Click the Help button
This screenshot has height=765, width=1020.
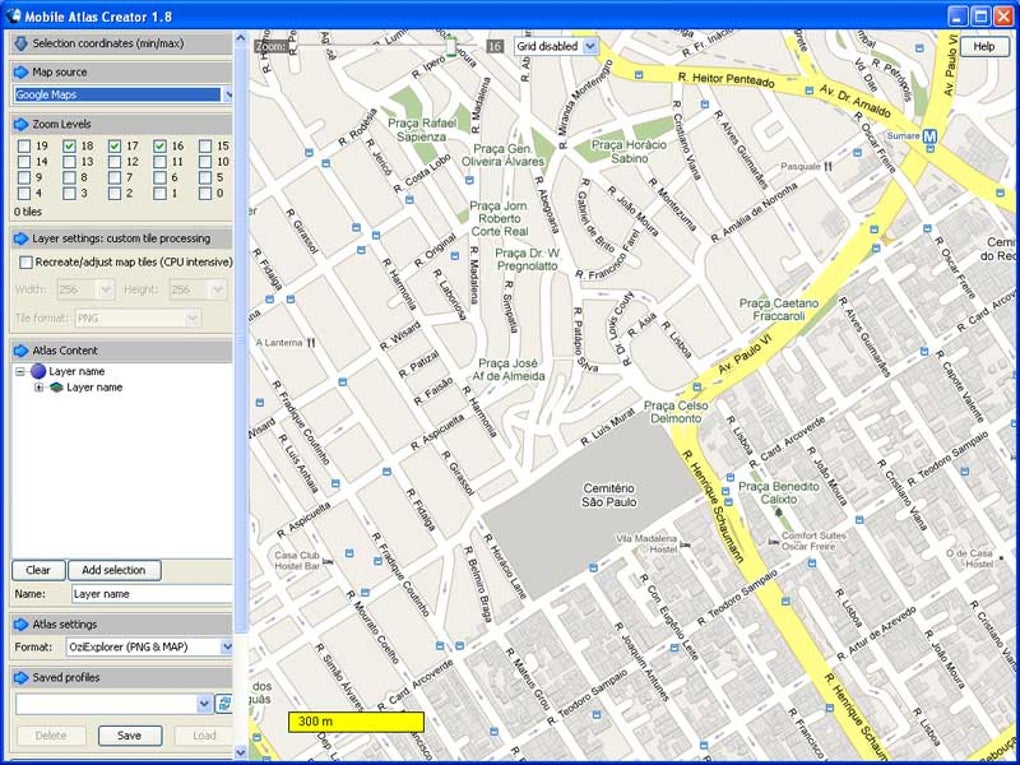click(984, 46)
